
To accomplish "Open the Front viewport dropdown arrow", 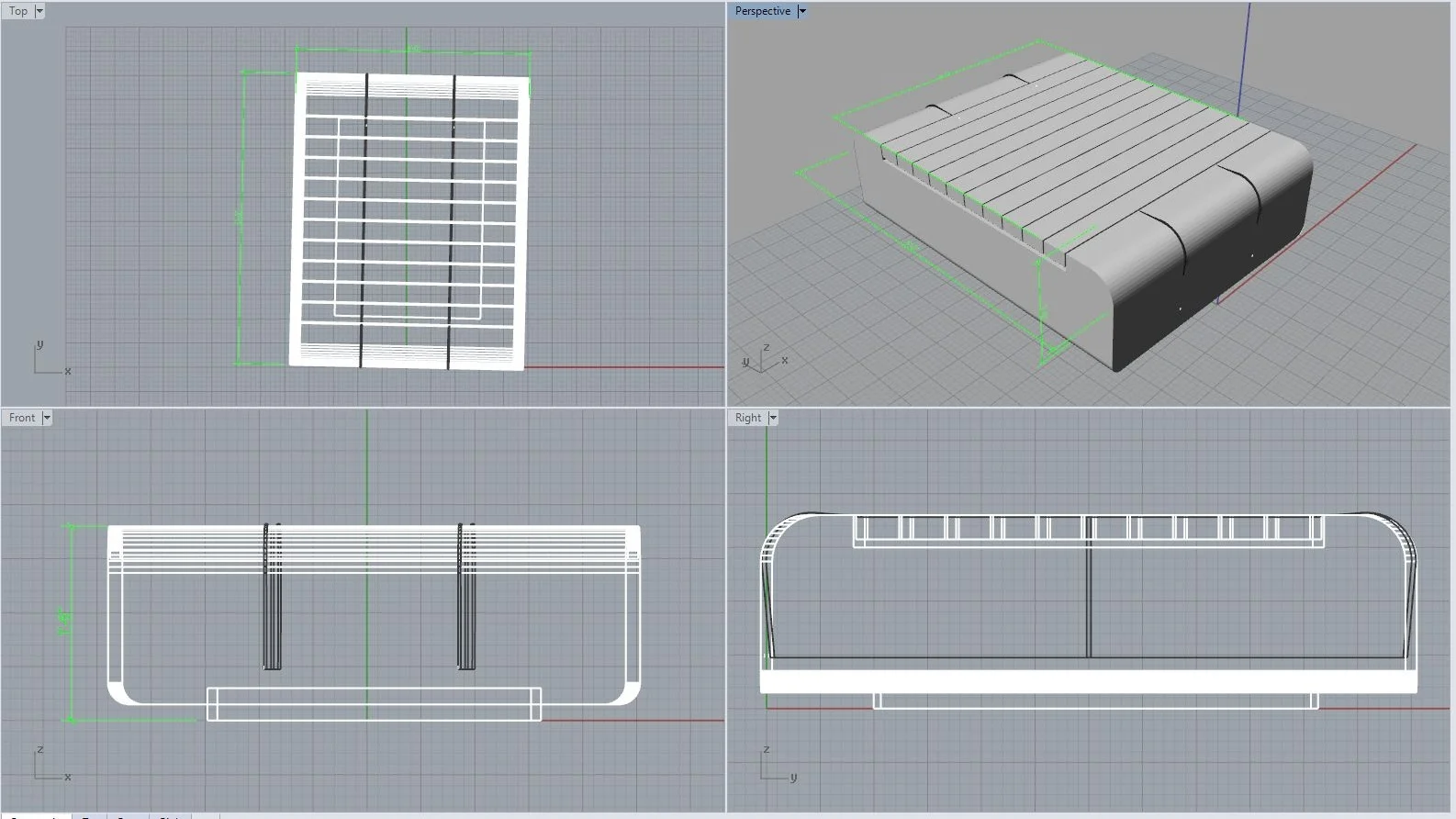I will [47, 418].
